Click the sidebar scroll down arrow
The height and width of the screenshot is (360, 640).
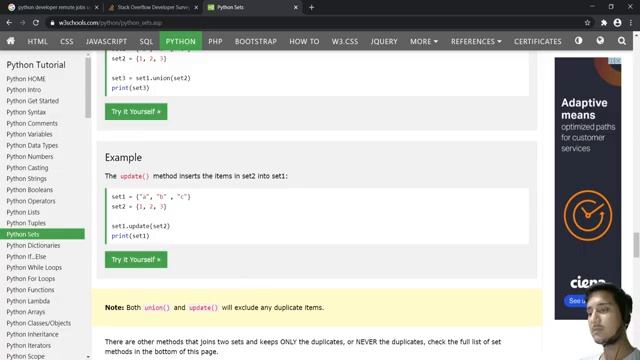88,356
